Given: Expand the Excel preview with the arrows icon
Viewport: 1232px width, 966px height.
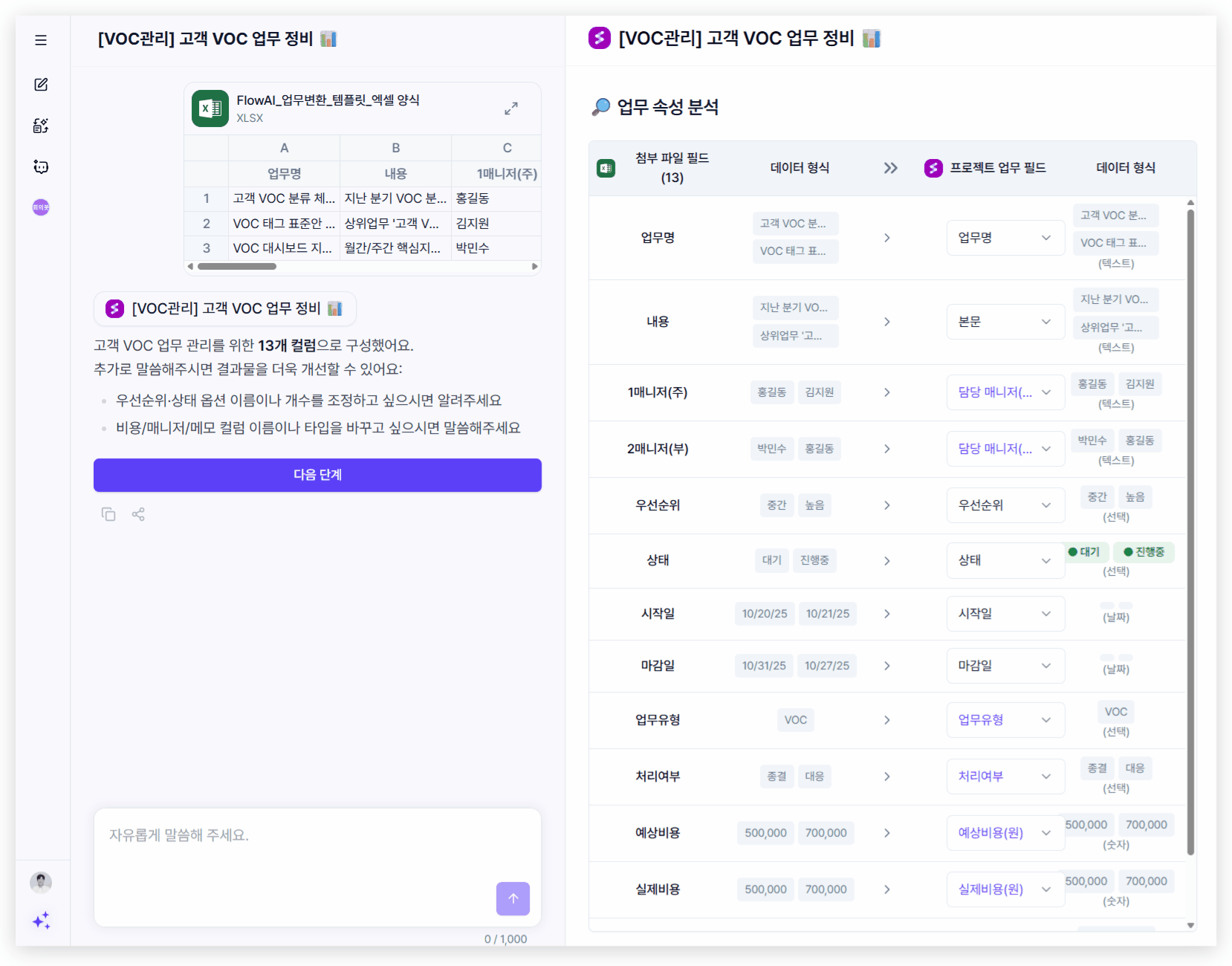Looking at the screenshot, I should (511, 108).
